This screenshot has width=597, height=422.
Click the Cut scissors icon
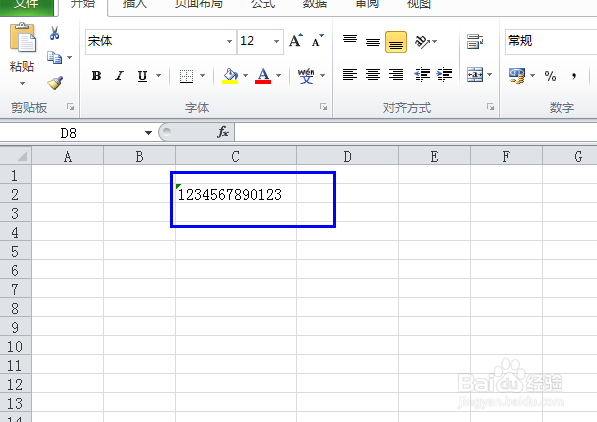[54, 33]
